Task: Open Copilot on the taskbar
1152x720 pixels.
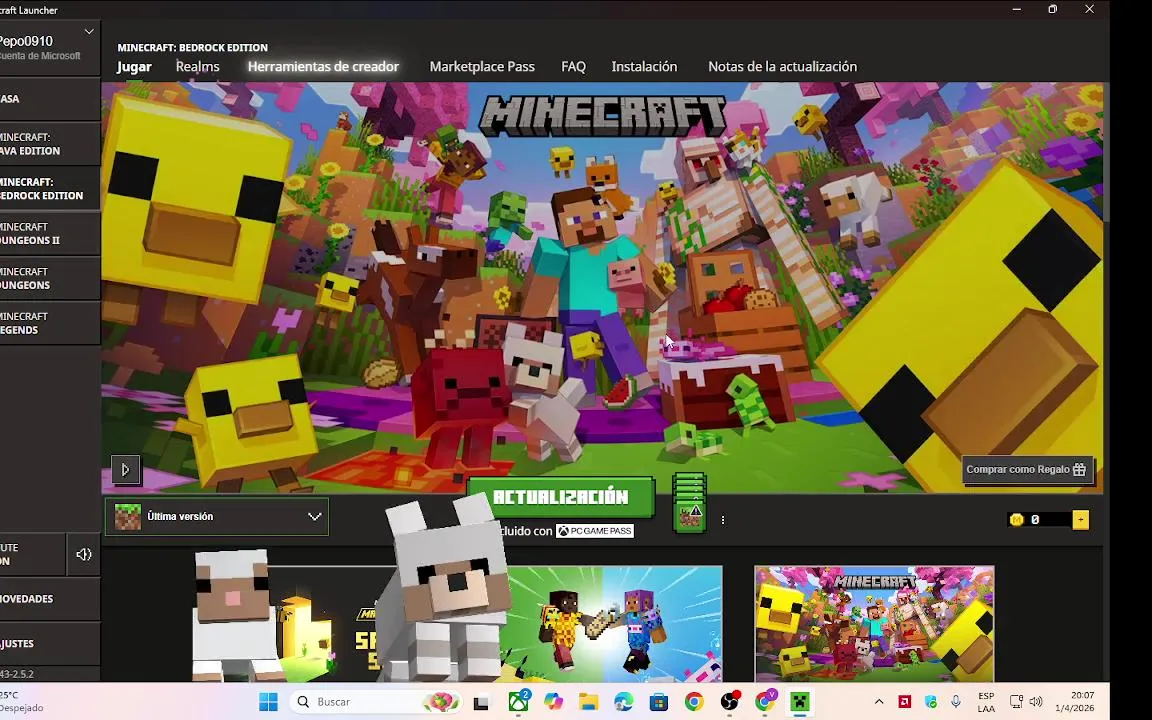Action: coord(553,702)
